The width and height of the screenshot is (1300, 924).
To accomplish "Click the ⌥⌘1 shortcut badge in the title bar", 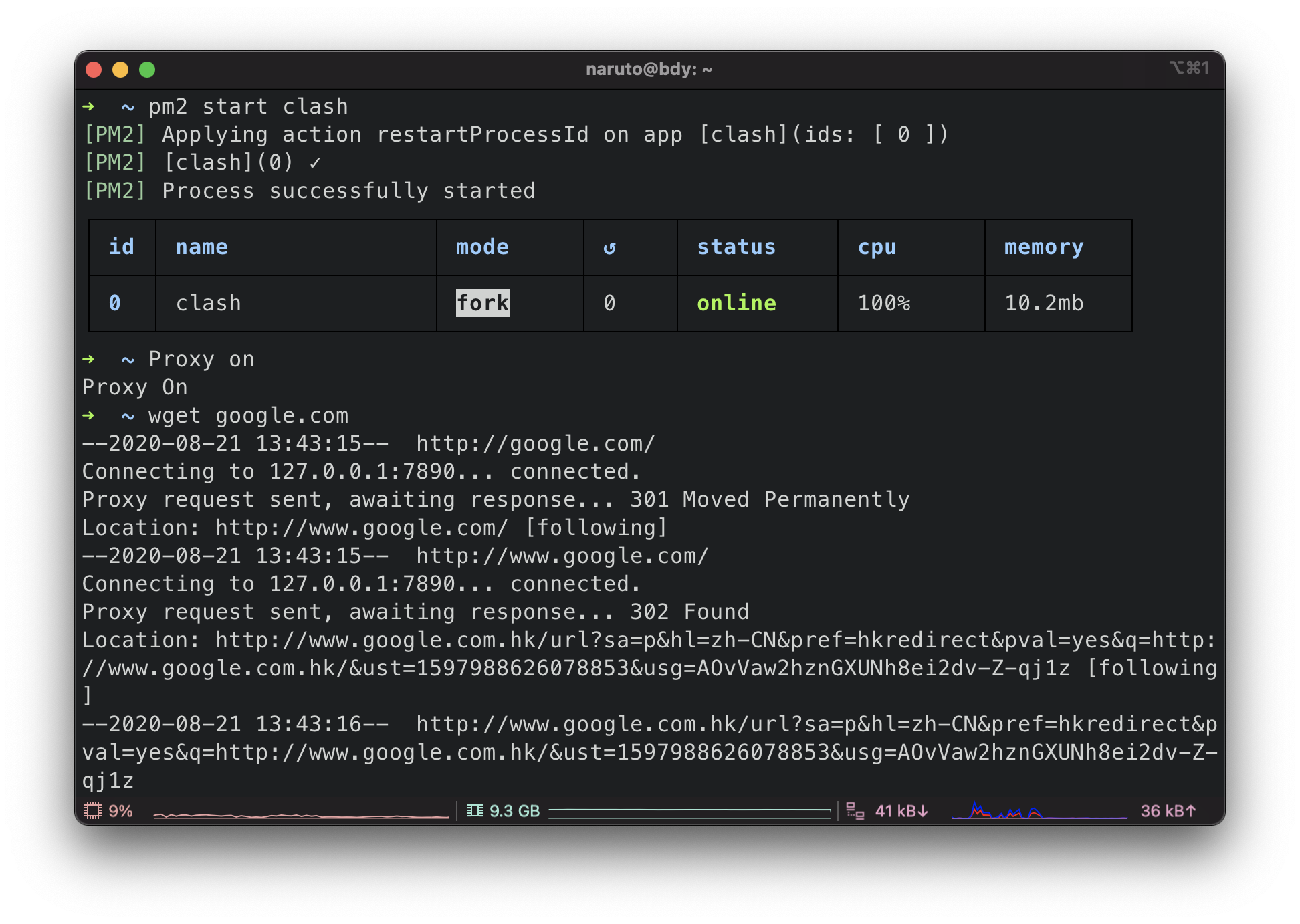I will (1190, 68).
